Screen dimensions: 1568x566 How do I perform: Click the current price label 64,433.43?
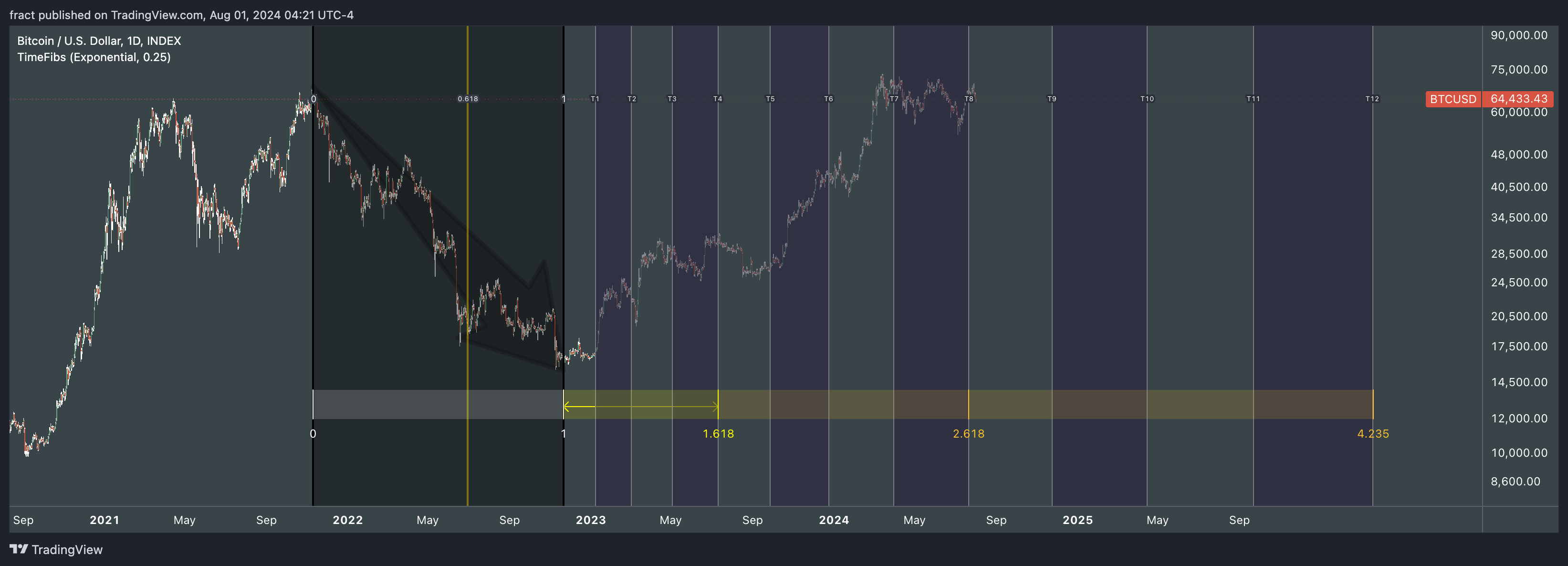click(1518, 99)
